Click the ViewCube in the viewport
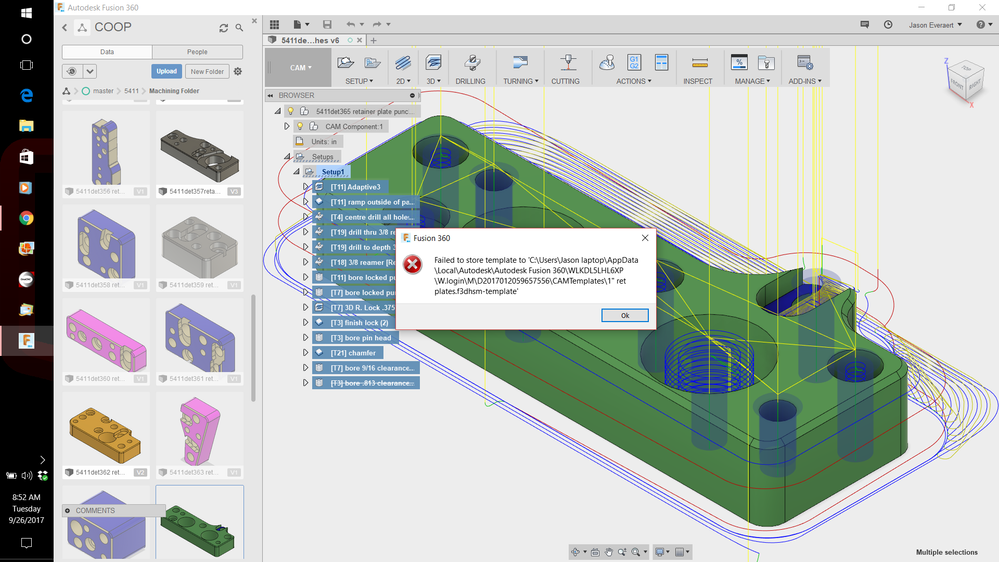 965,80
